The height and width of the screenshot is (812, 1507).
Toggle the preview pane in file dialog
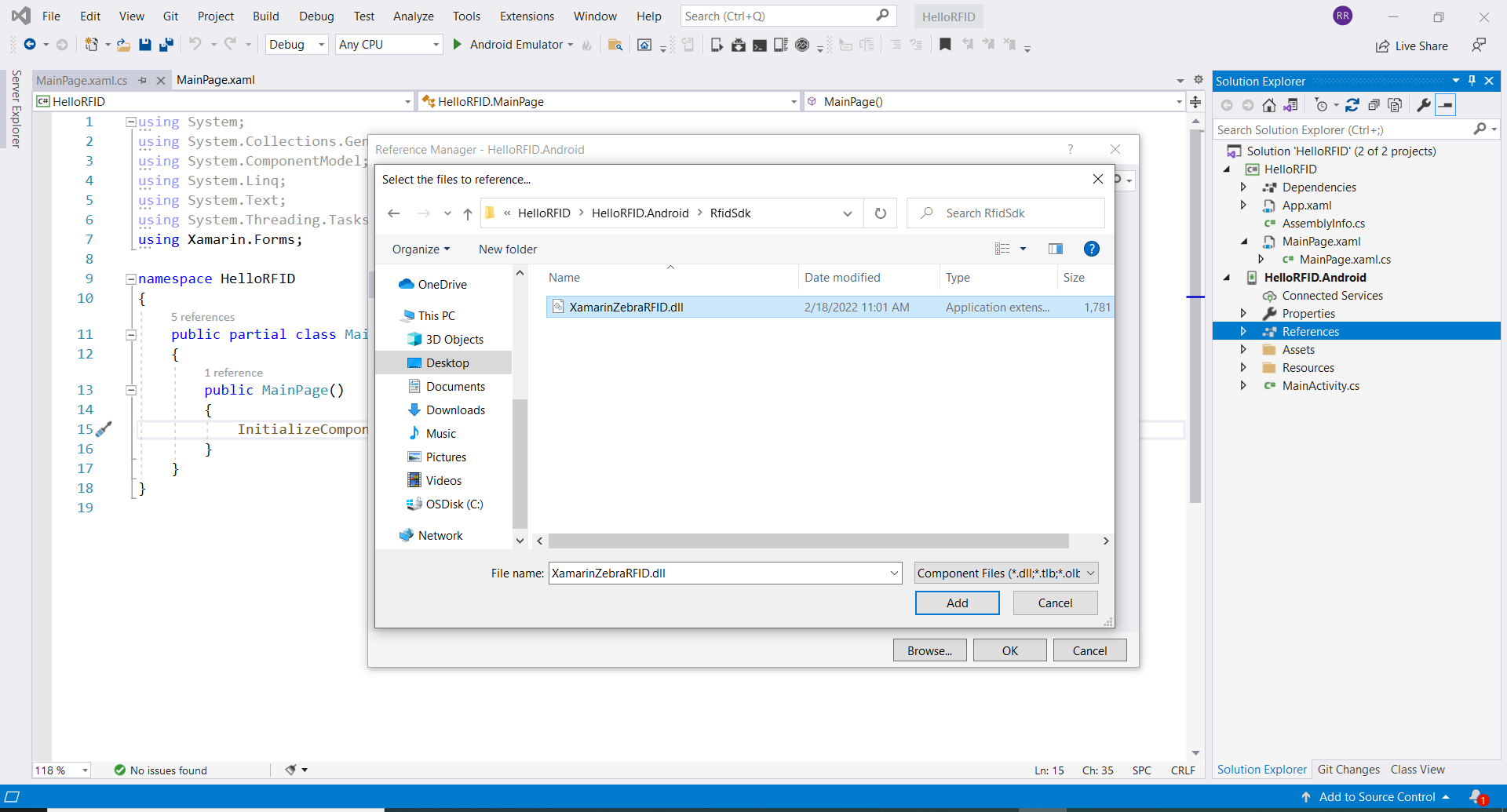pos(1056,249)
